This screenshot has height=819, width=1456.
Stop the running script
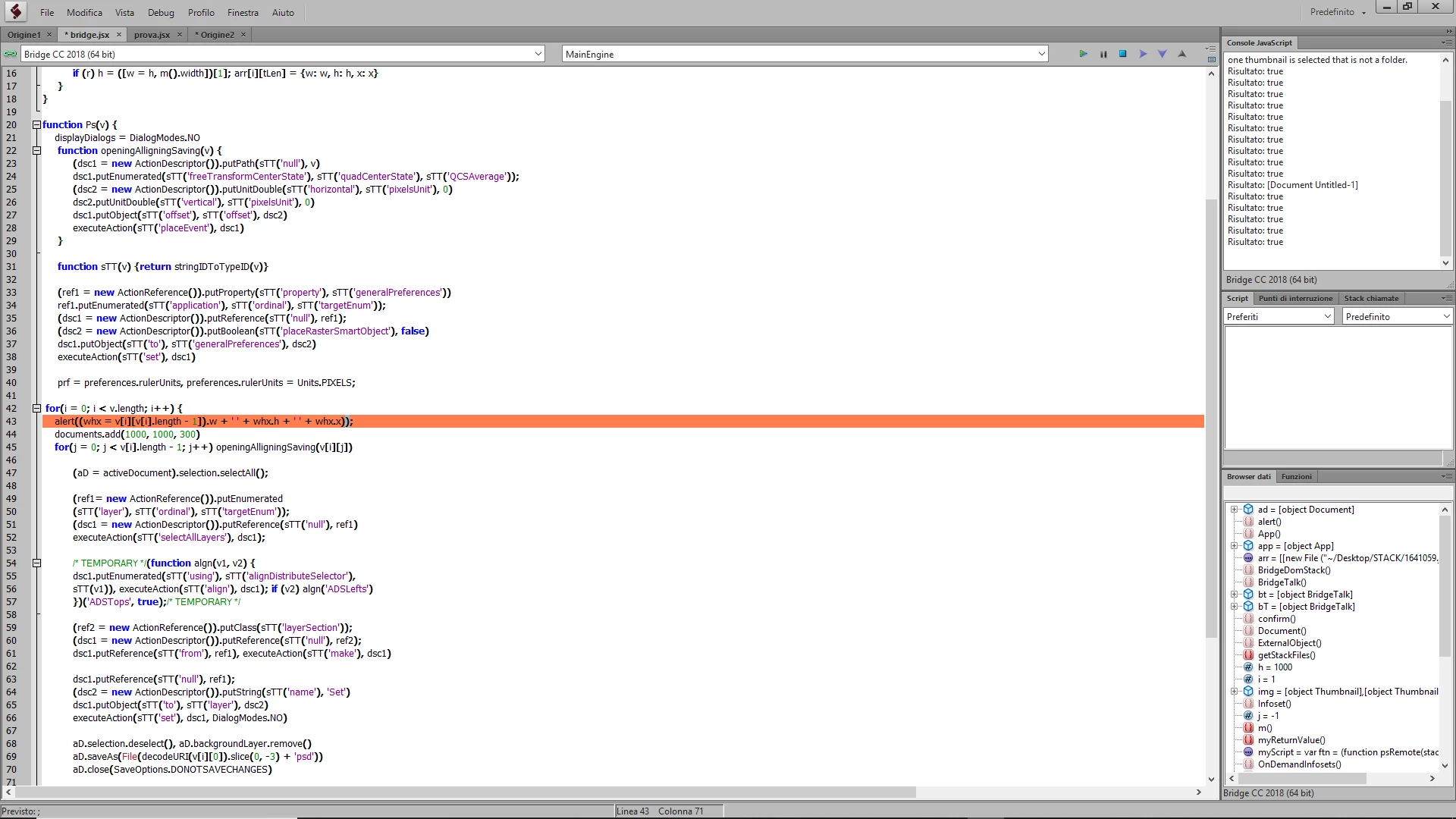[x=1123, y=54]
